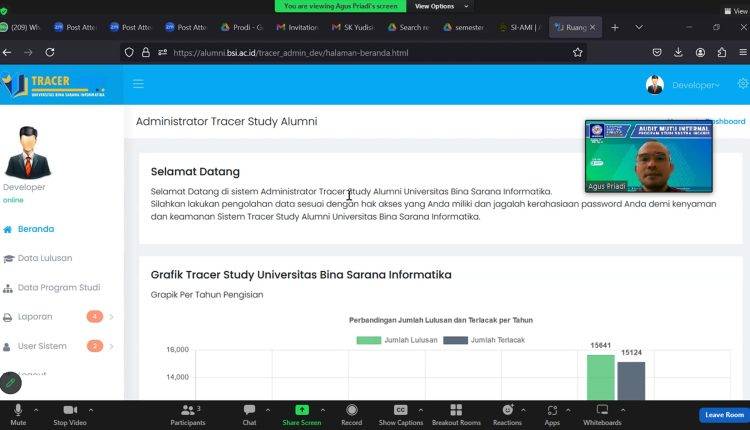Switch to the Search re browser tab

(408, 28)
